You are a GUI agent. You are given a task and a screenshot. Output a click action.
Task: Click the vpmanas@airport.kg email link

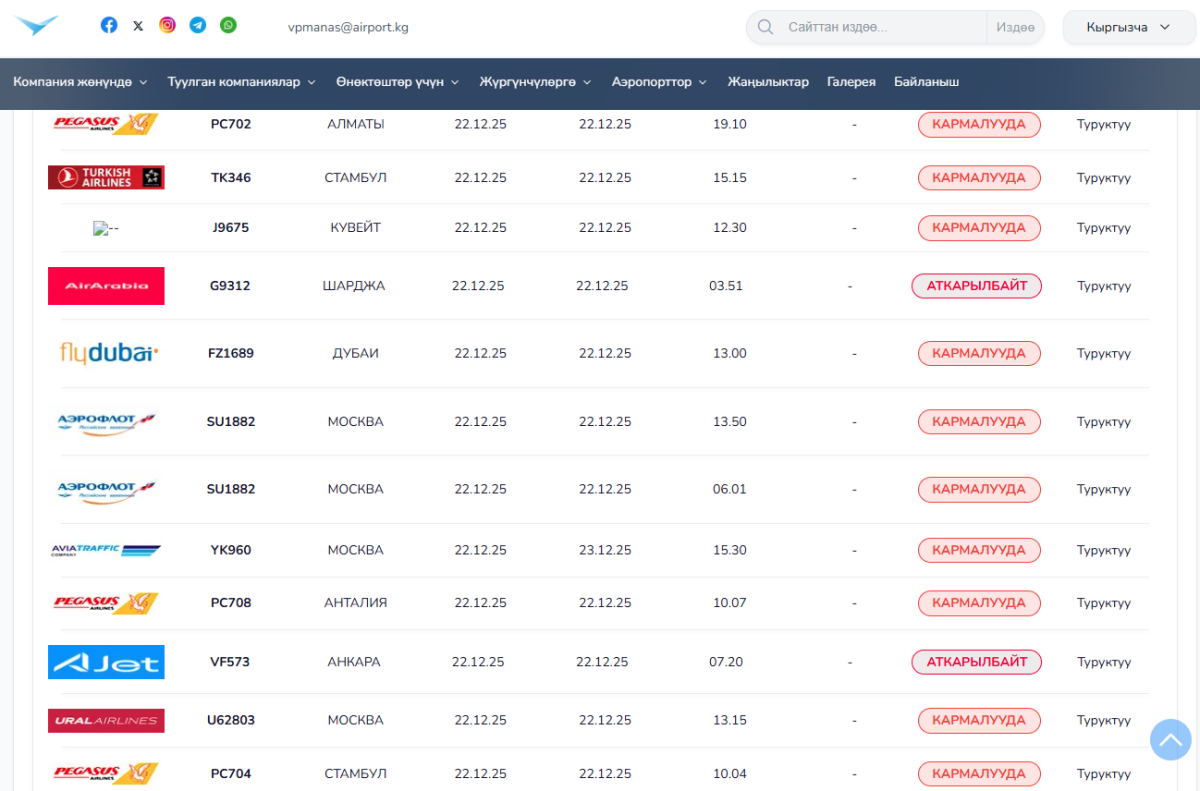tap(348, 27)
